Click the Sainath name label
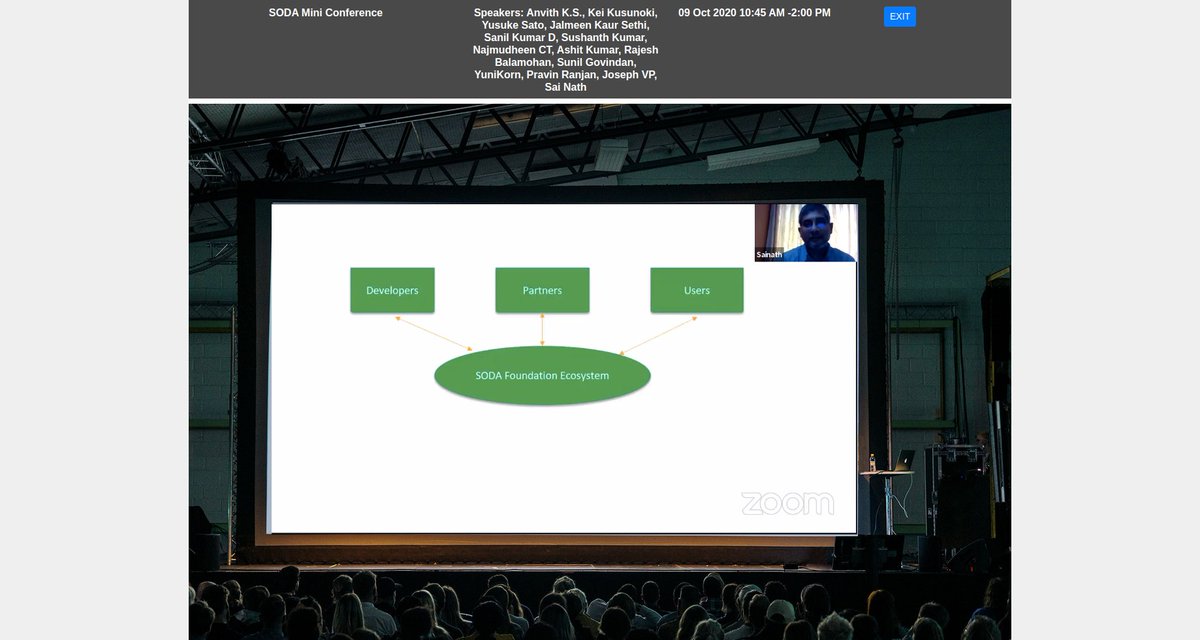 click(769, 255)
